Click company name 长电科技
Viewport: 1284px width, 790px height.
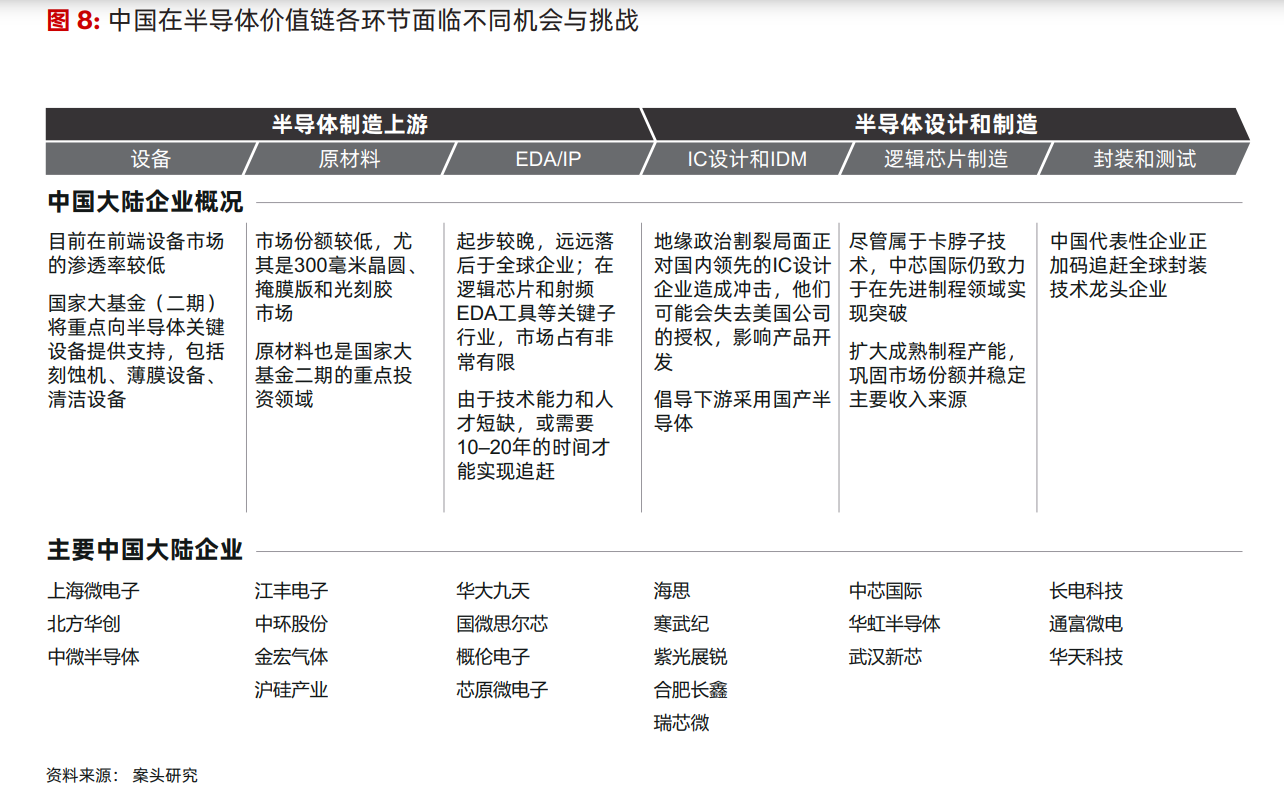pyautogui.click(x=1086, y=591)
